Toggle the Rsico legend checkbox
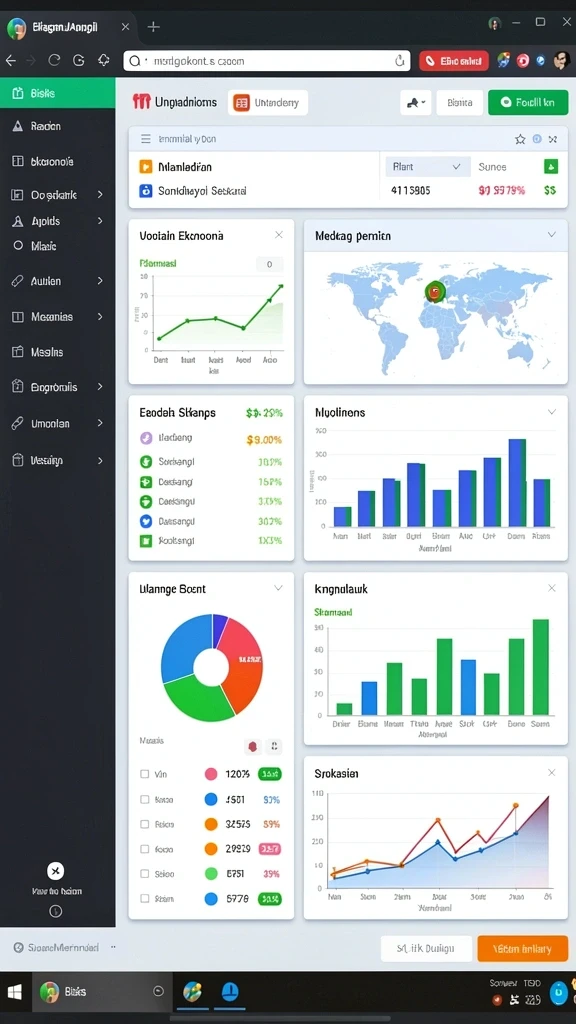 [x=144, y=824]
